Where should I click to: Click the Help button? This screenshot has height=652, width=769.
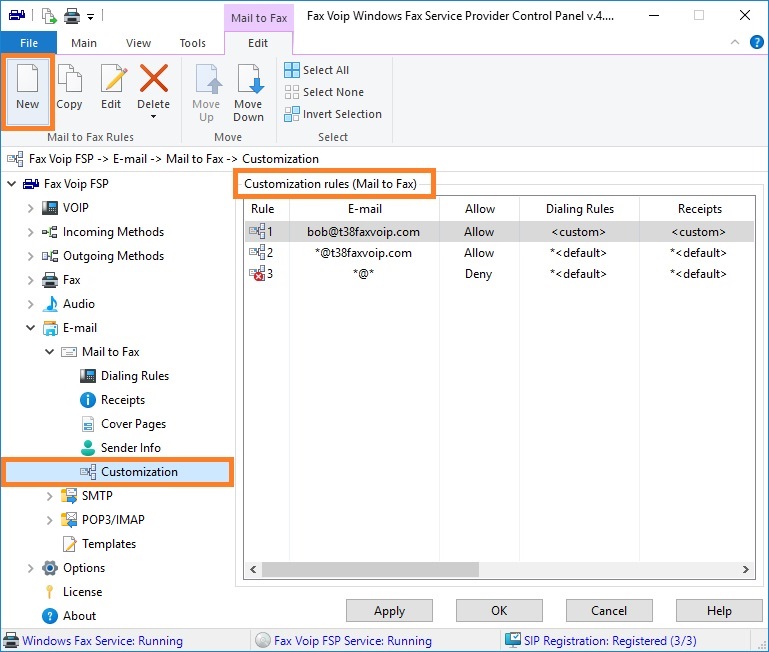pyautogui.click(x=719, y=611)
